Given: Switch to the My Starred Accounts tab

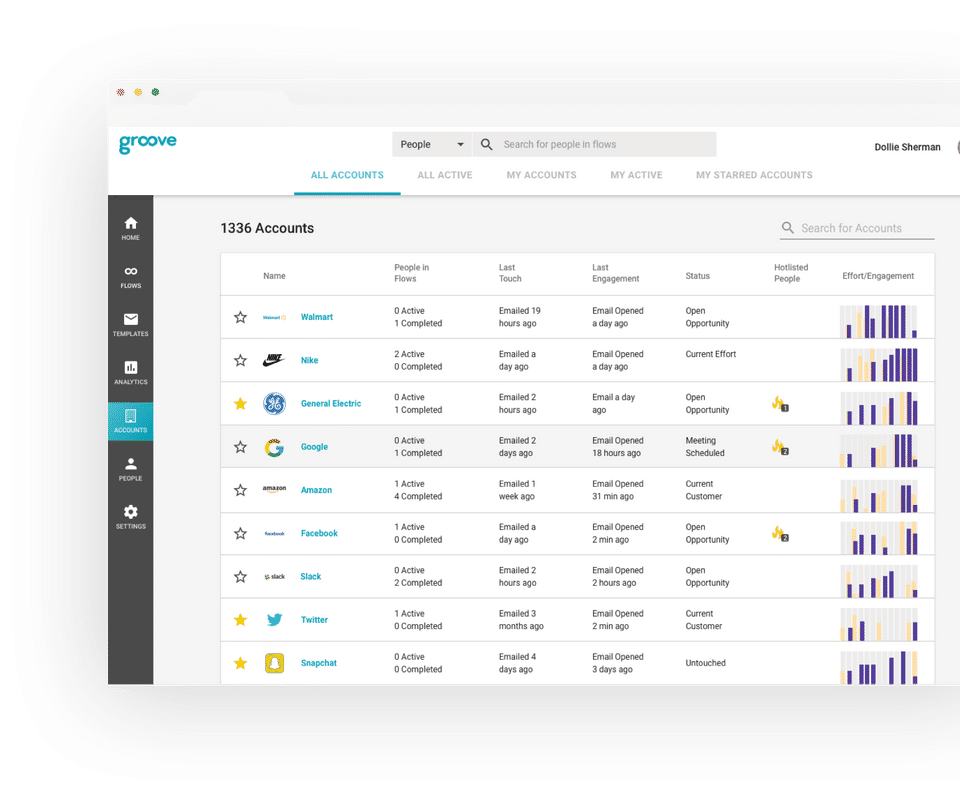Looking at the screenshot, I should tap(754, 175).
